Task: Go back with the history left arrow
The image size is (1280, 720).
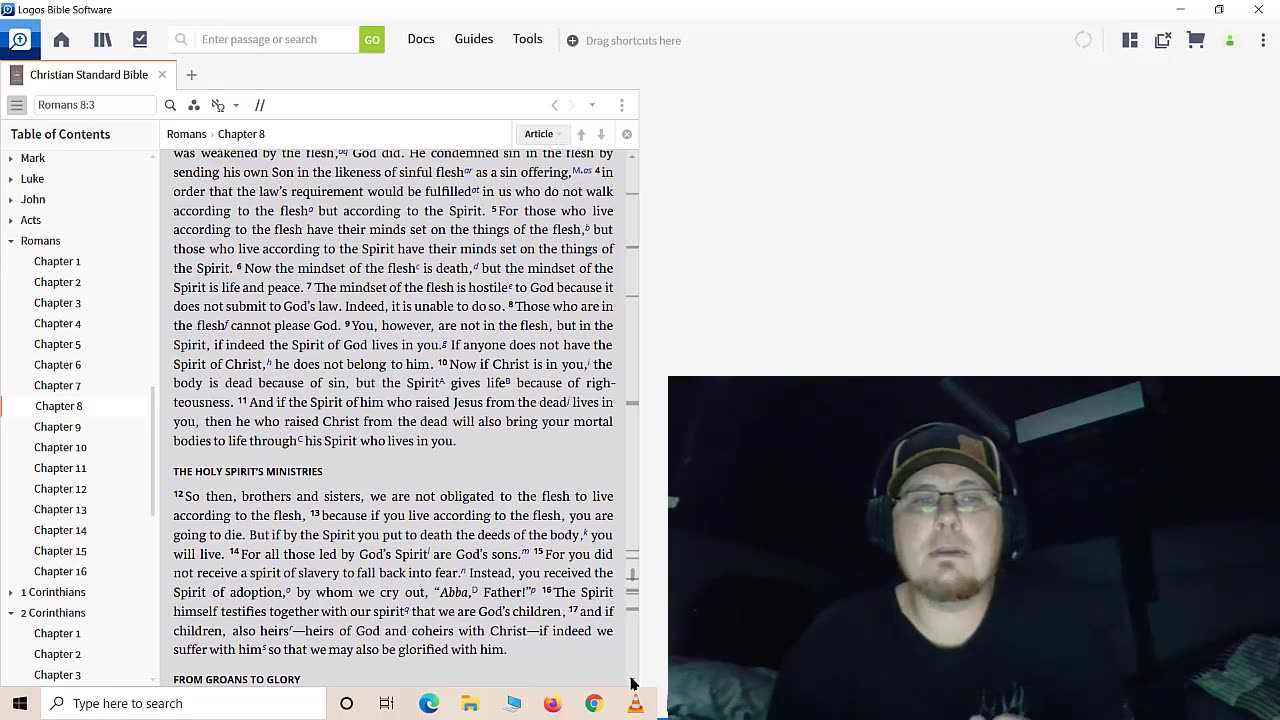Action: point(555,105)
